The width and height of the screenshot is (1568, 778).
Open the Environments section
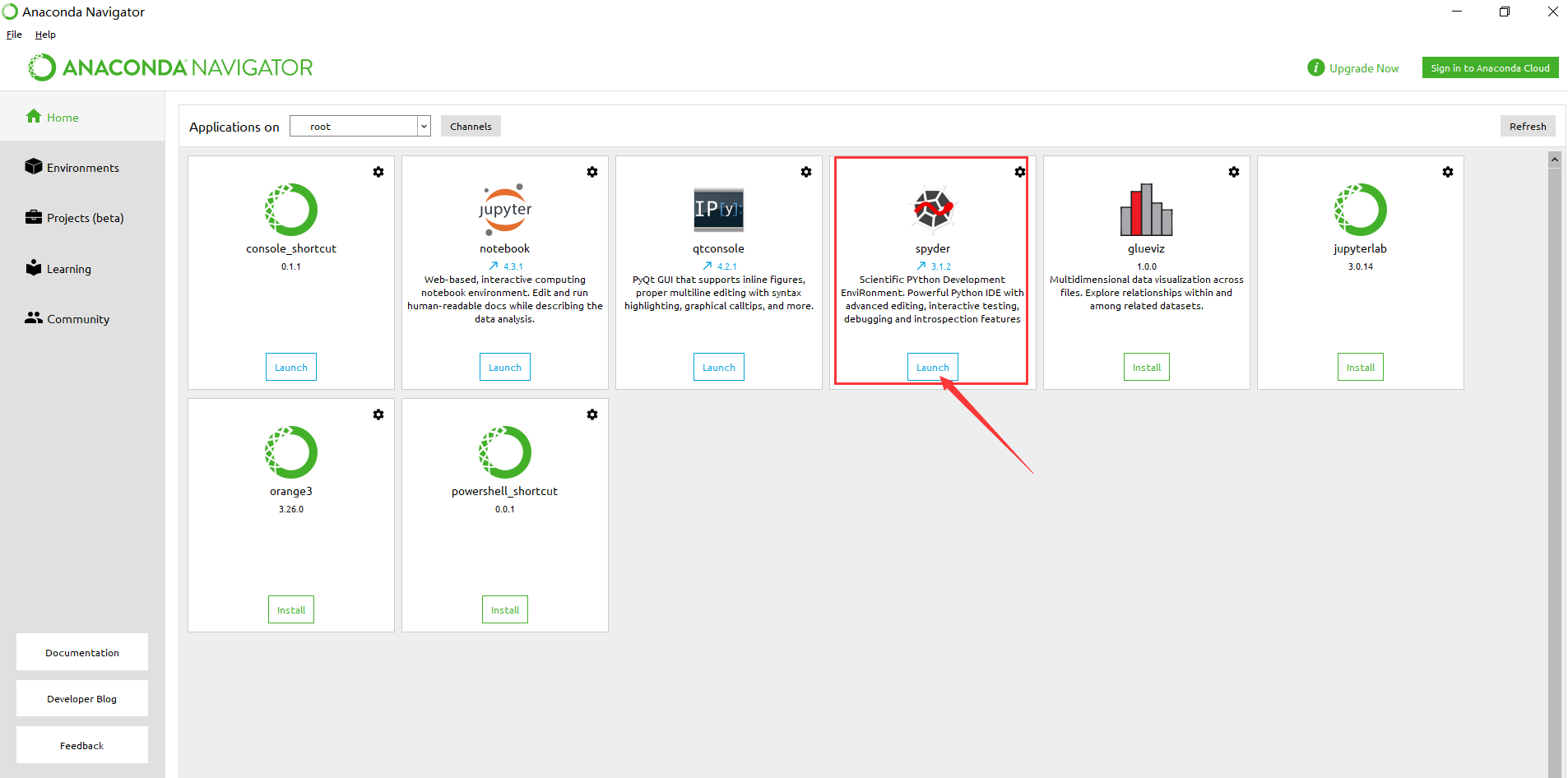point(82,168)
